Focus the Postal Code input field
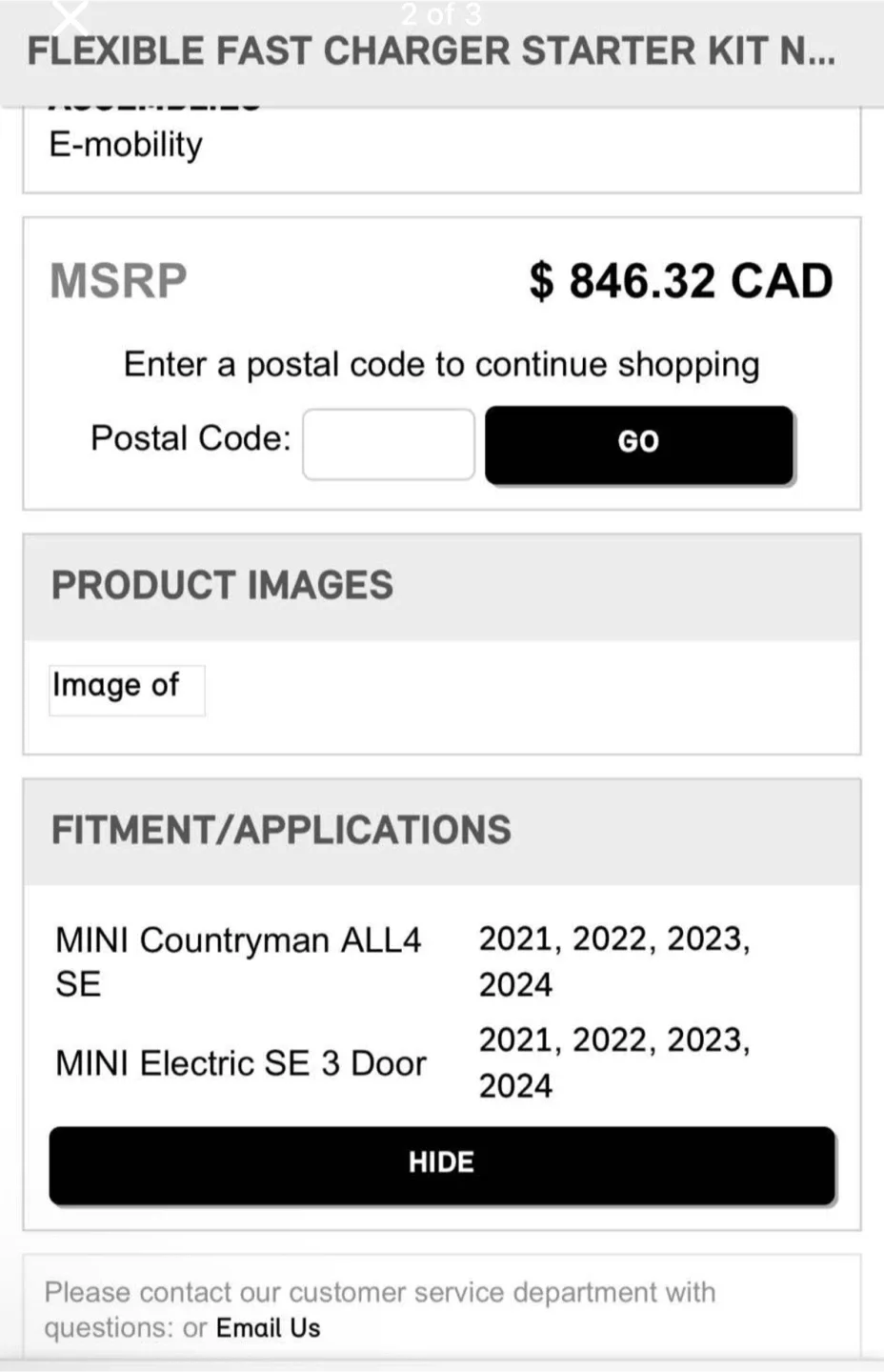This screenshot has height=1372, width=884. pos(388,444)
